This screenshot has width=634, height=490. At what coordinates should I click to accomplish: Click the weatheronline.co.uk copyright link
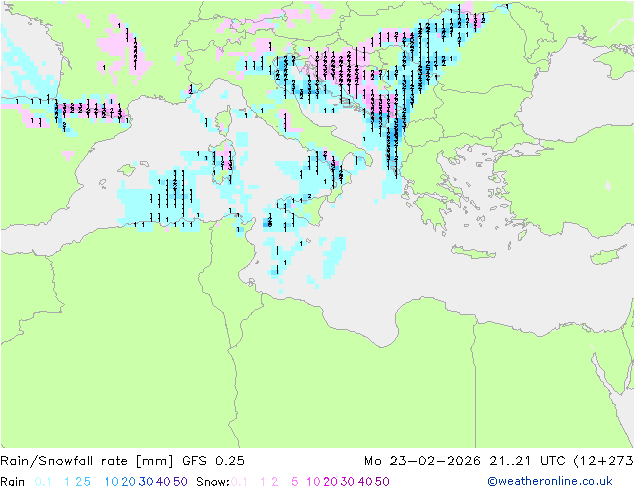click(x=550, y=481)
